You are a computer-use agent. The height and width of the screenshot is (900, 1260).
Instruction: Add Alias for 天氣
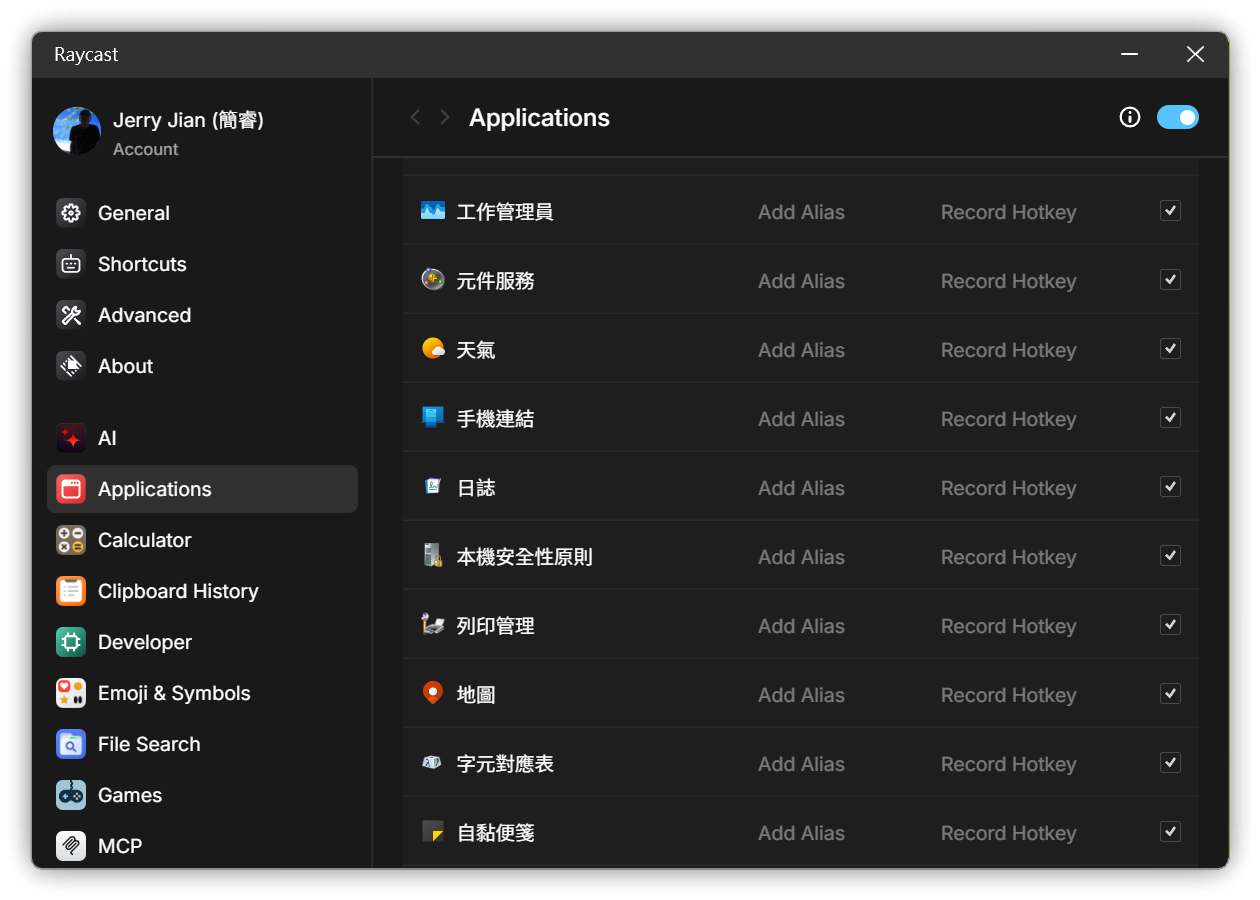801,350
